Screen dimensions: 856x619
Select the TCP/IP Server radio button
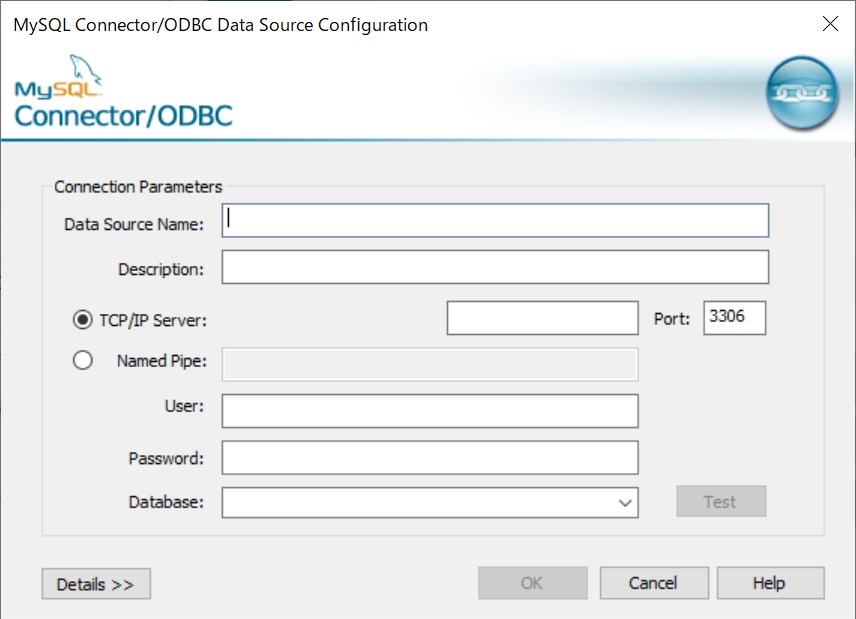click(x=83, y=320)
